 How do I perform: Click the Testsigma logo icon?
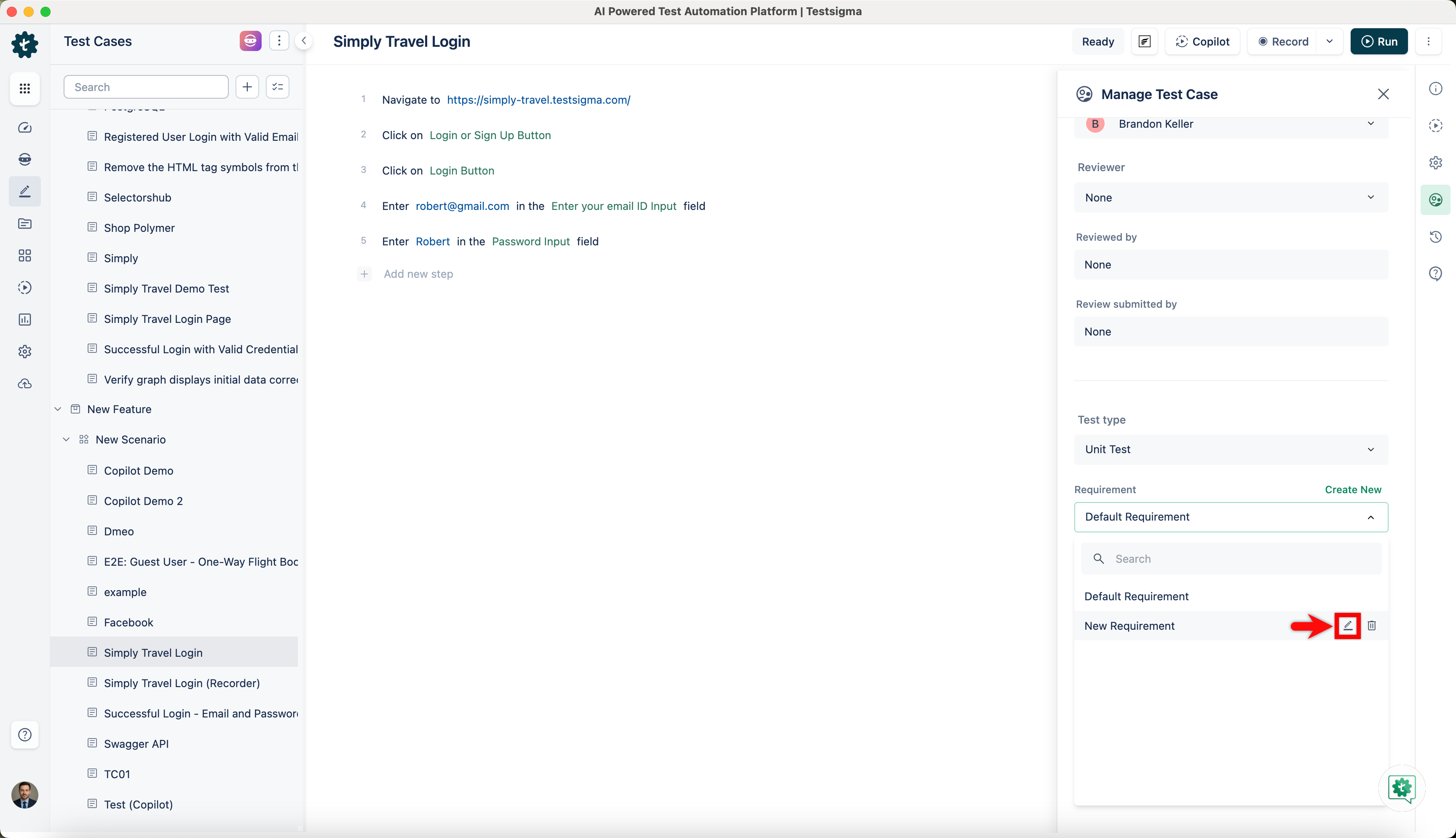(25, 44)
